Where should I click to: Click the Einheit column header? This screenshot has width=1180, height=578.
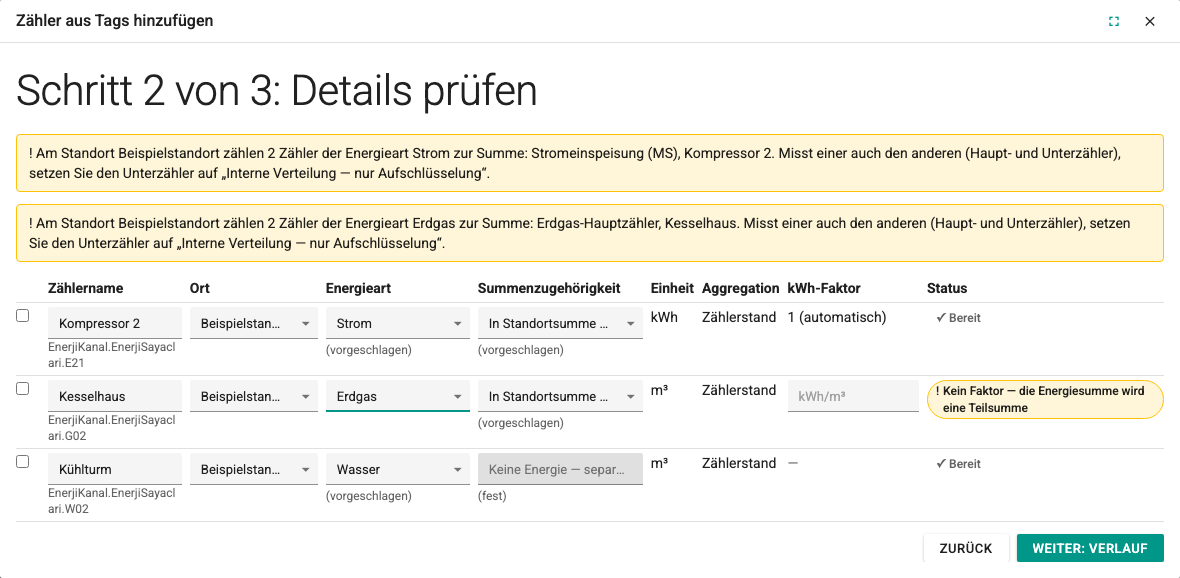(x=672, y=288)
